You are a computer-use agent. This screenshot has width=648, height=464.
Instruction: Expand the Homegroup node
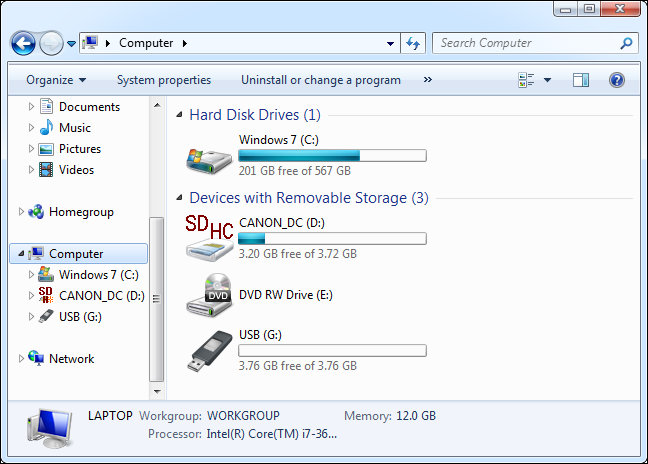pos(21,212)
